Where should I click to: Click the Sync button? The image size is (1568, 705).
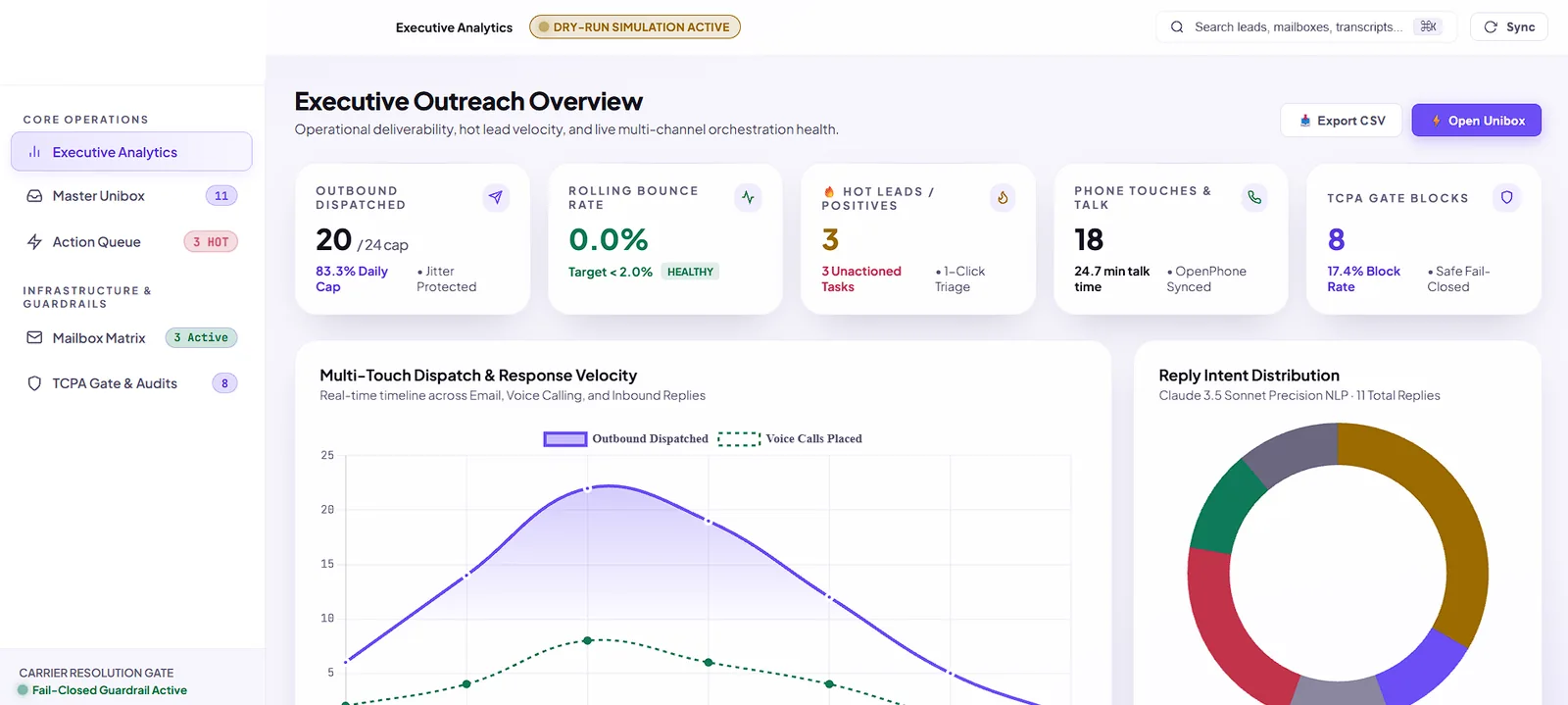click(x=1509, y=27)
